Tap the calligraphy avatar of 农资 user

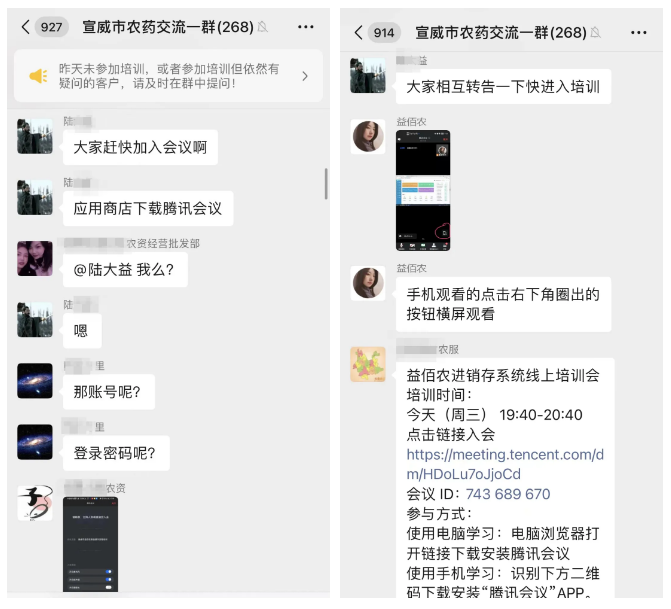[35, 503]
